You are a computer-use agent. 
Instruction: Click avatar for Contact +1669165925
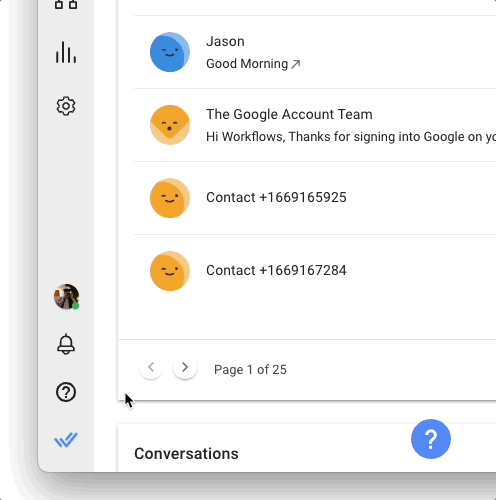pyautogui.click(x=170, y=198)
